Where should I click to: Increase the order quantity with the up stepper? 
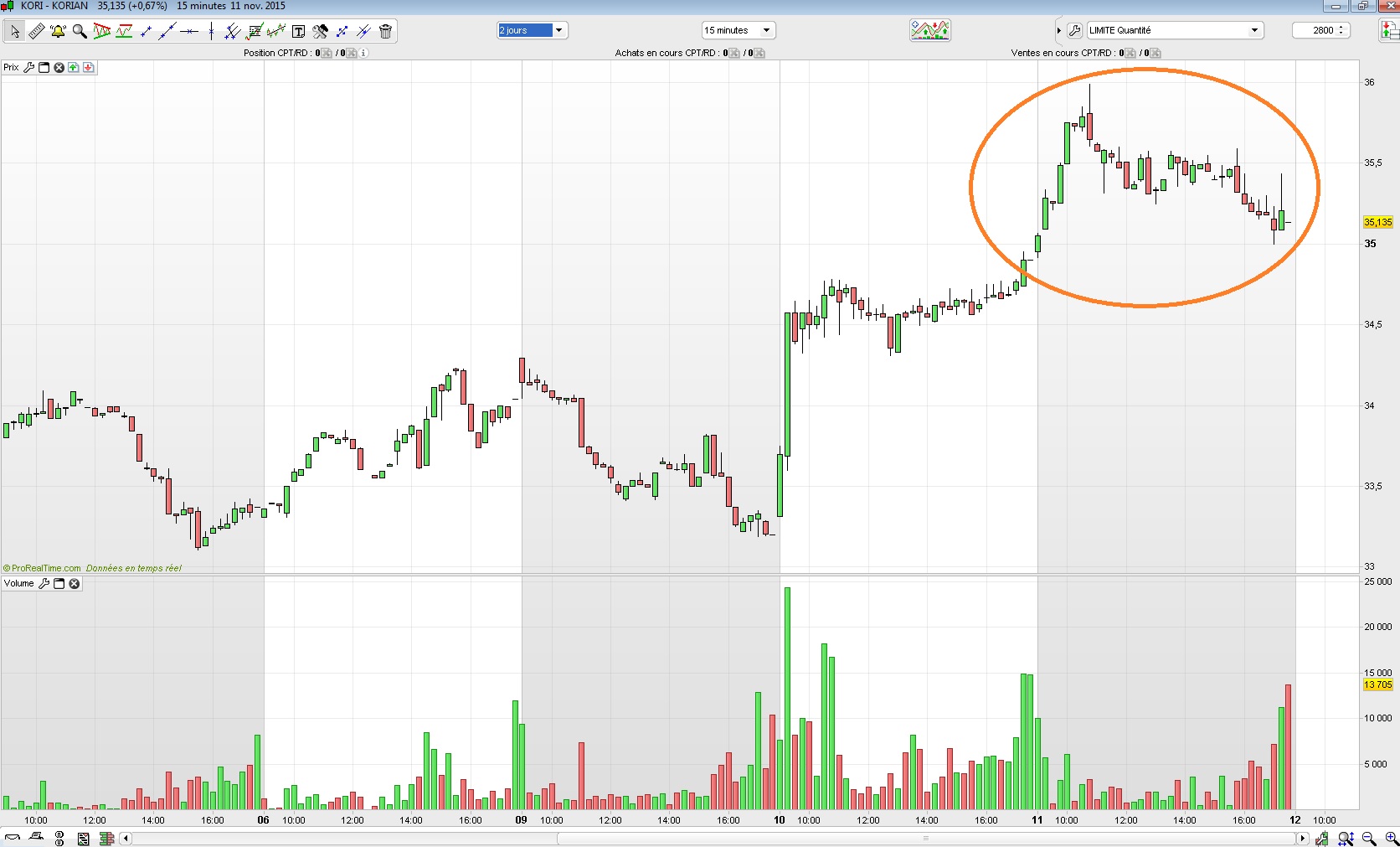click(1341, 27)
